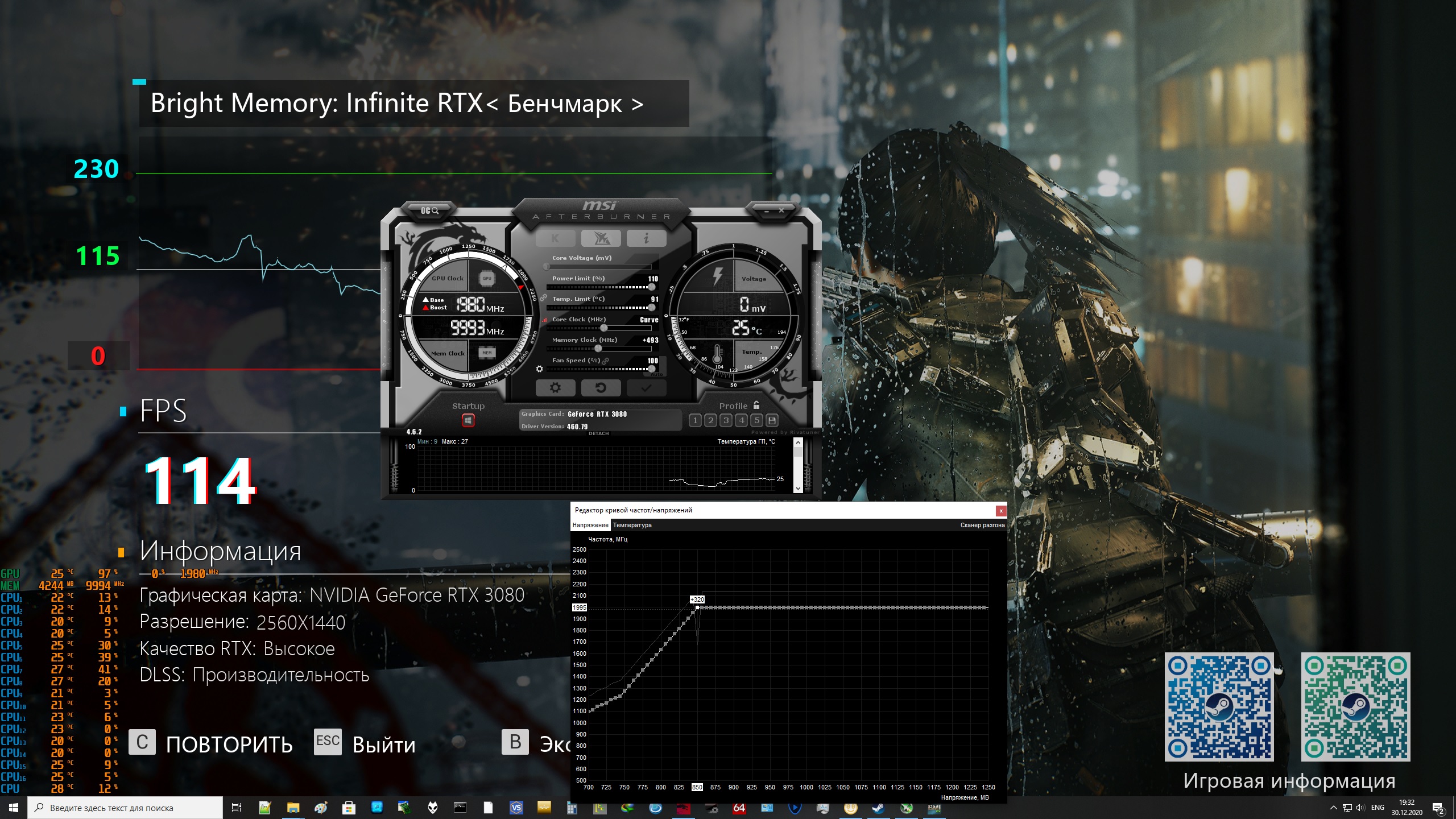Image resolution: width=1456 pixels, height=819 pixels.
Task: Click the Fan Speed slider handle
Action: click(x=652, y=369)
